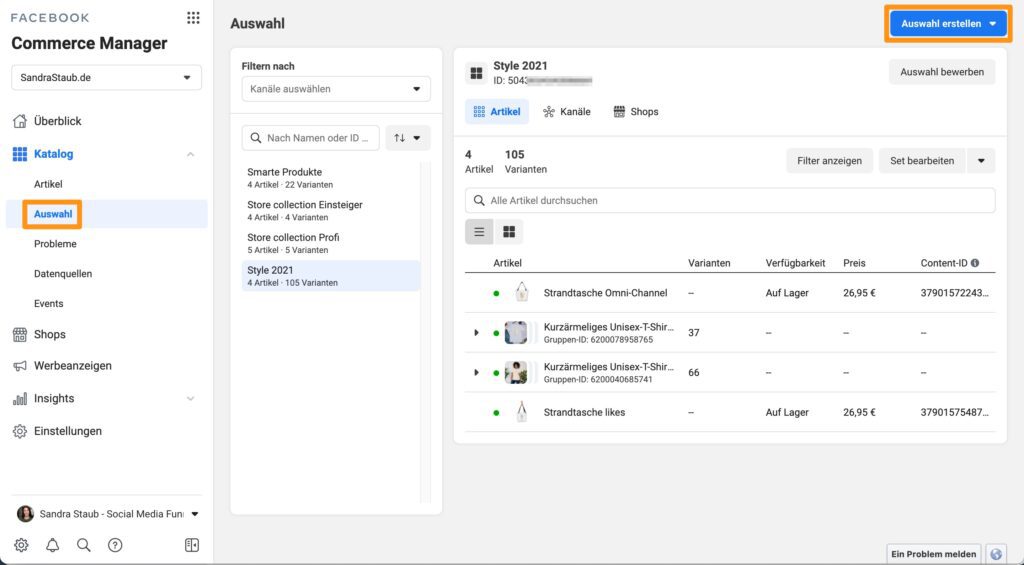Collapse the Katalog section chevron
The width and height of the screenshot is (1024, 565).
tap(191, 155)
